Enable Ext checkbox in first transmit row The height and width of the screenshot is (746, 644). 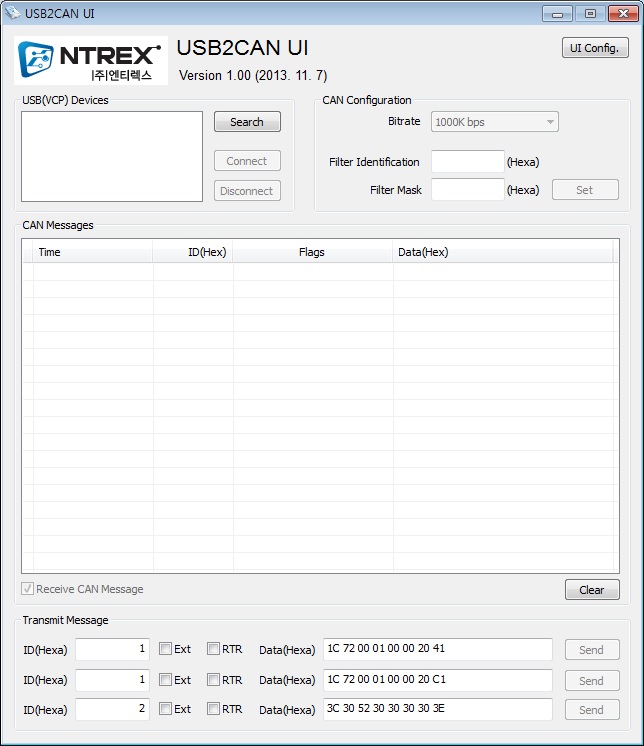pyautogui.click(x=165, y=649)
